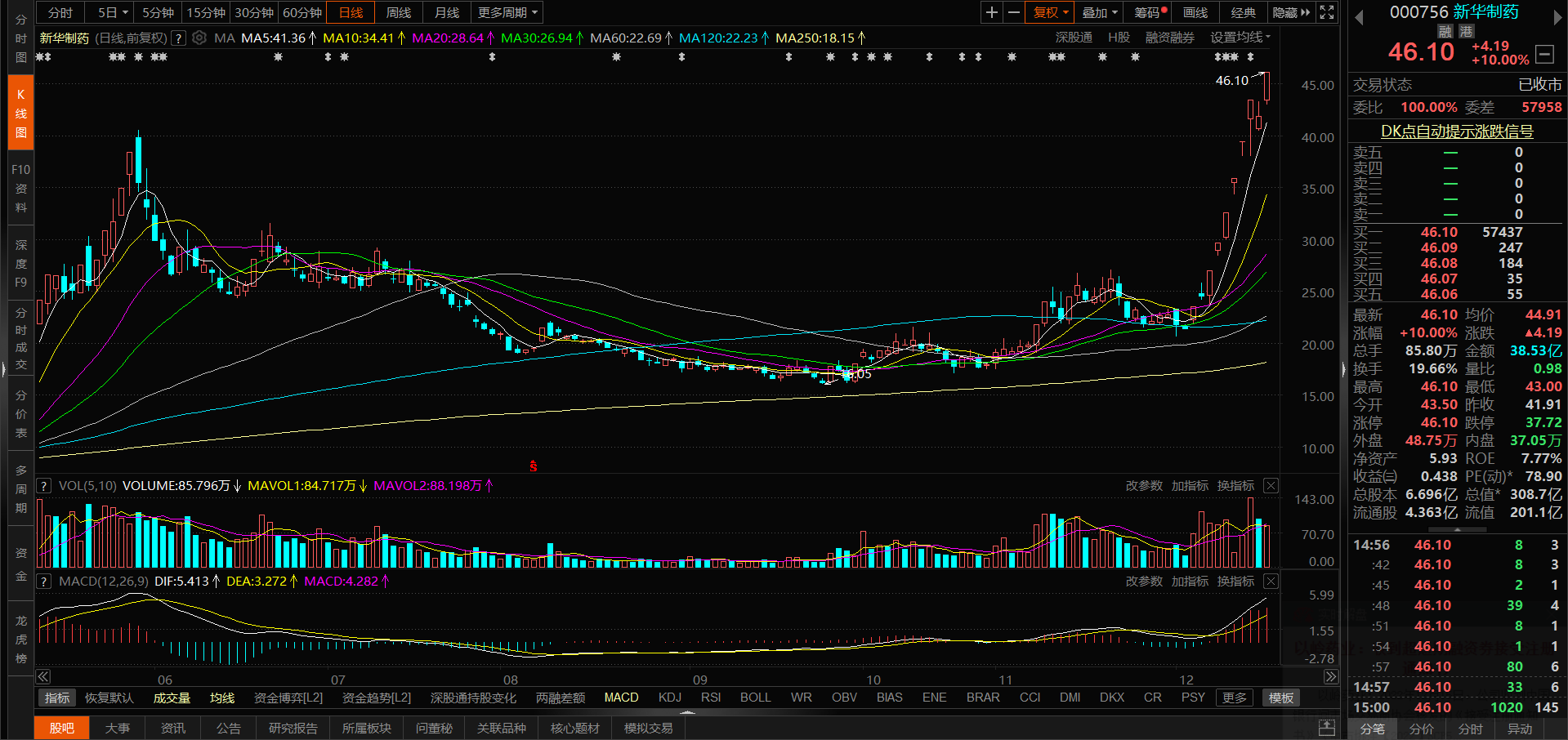Close the VOL volume indicator panel
1568x740 pixels.
coord(1271,486)
